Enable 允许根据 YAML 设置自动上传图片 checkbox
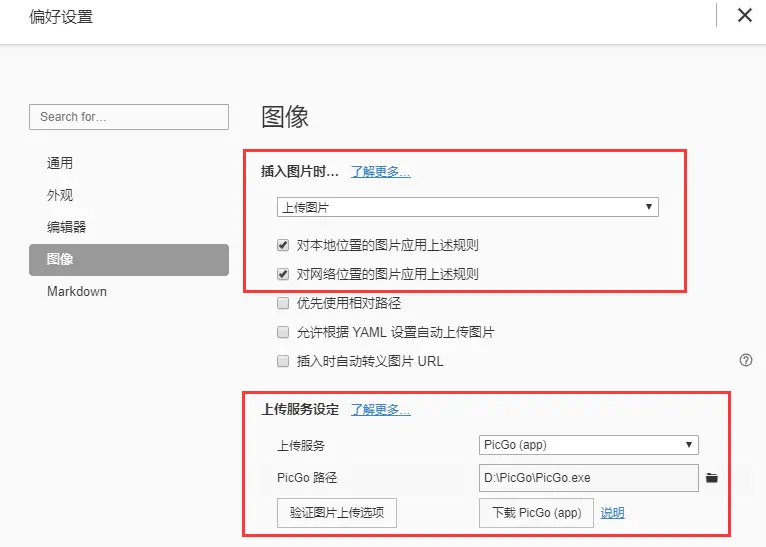 [x=283, y=332]
